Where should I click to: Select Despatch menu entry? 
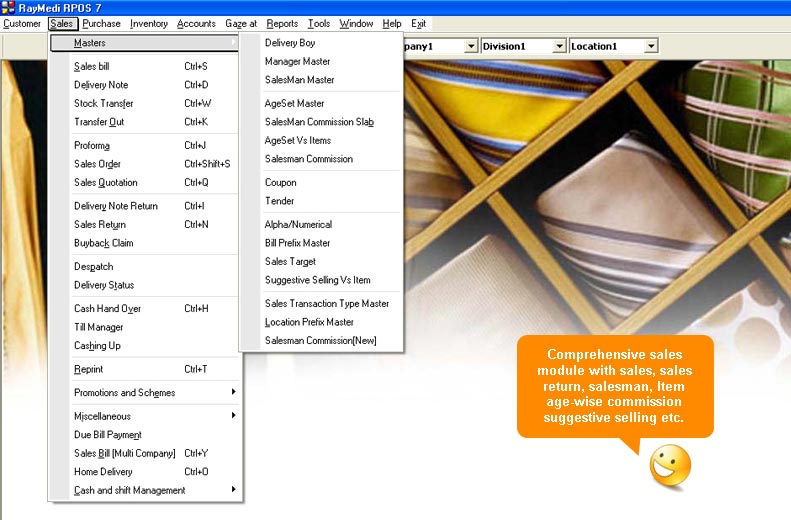[x=145, y=266]
